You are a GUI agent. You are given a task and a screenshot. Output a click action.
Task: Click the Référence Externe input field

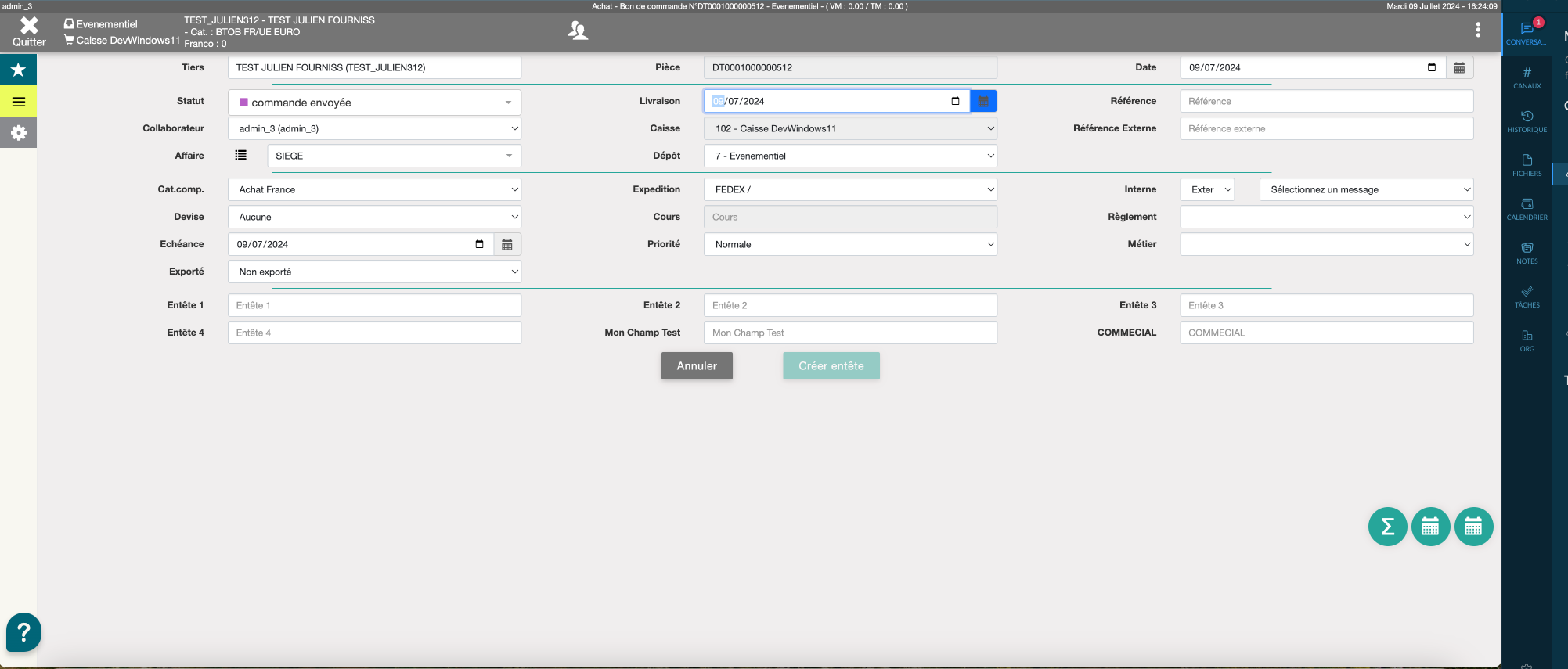(1326, 128)
